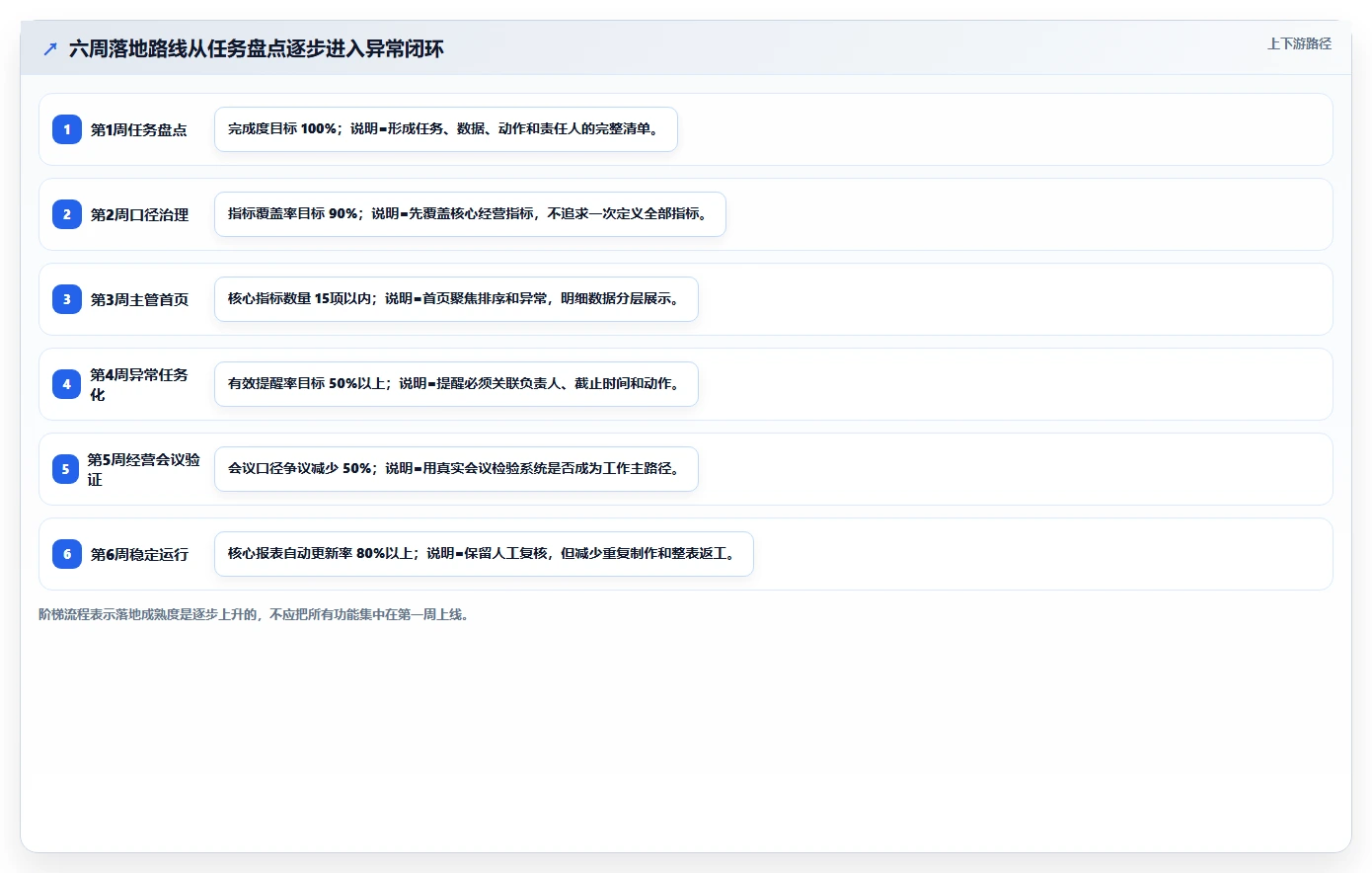Image resolution: width=1372 pixels, height=873 pixels.
Task: Click the 核心指标数量 15项以内 description box
Action: point(456,299)
